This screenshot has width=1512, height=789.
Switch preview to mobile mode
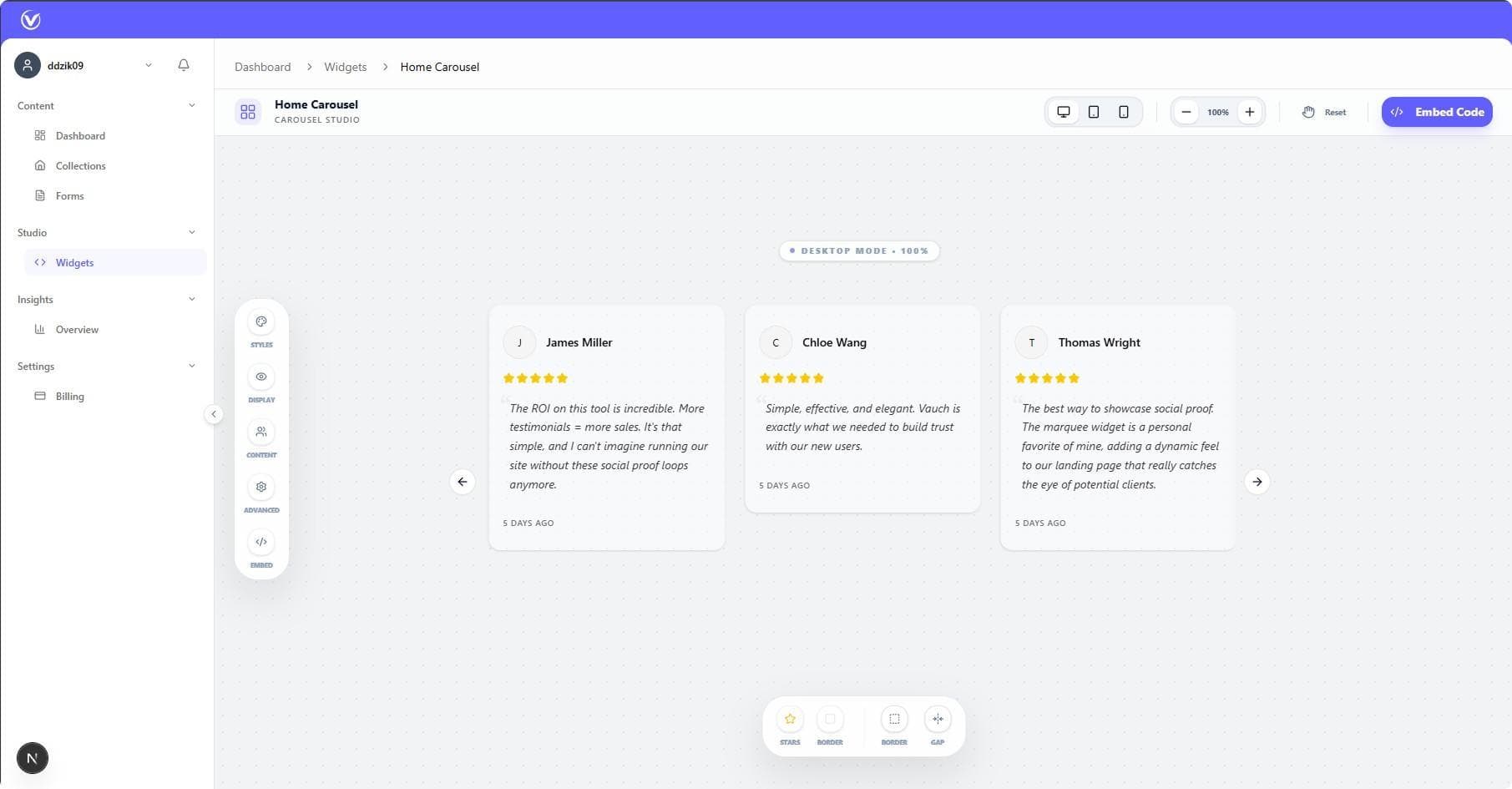(1123, 111)
